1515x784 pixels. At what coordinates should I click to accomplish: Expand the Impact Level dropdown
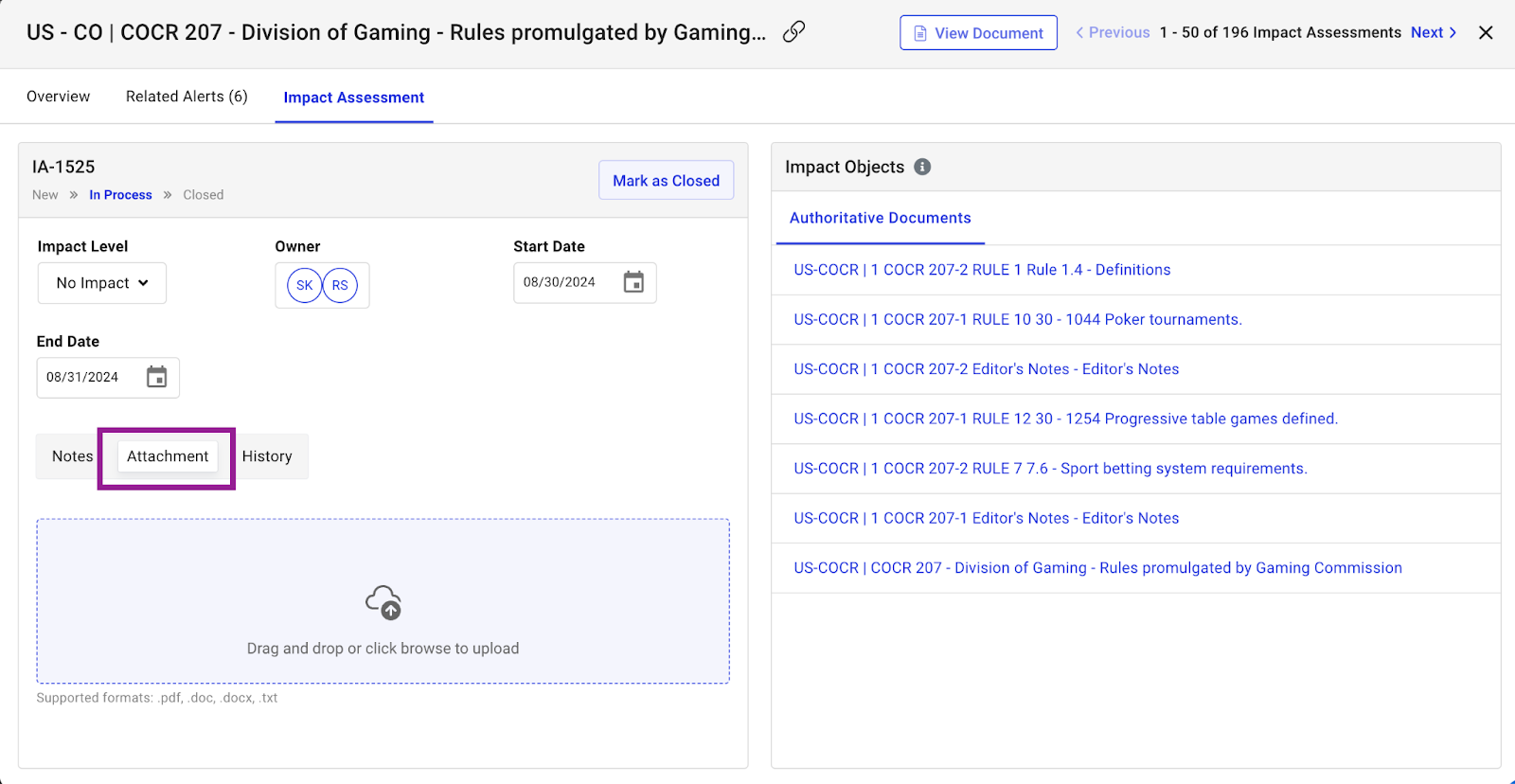(x=102, y=283)
